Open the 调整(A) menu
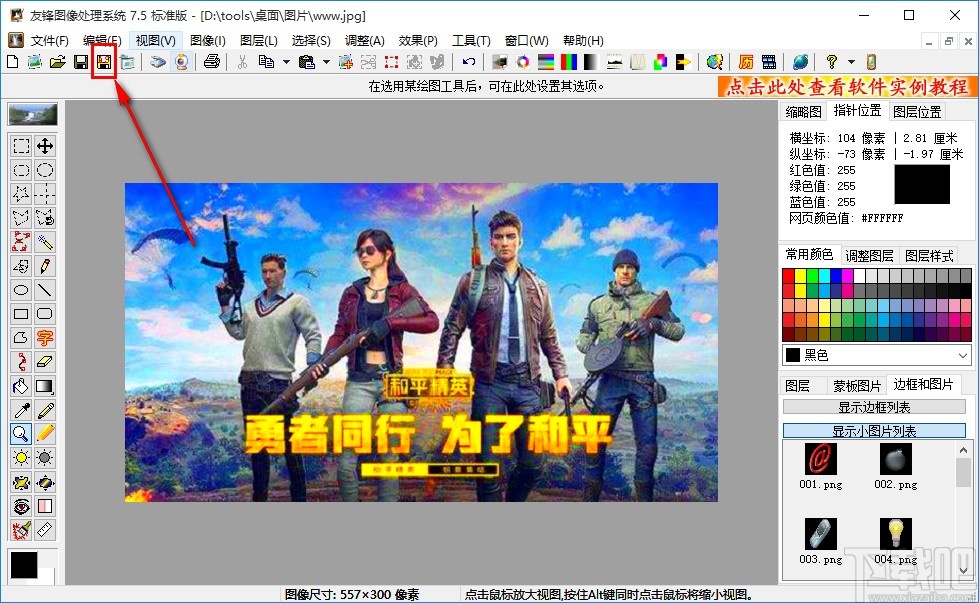This screenshot has width=979, height=603. point(365,41)
